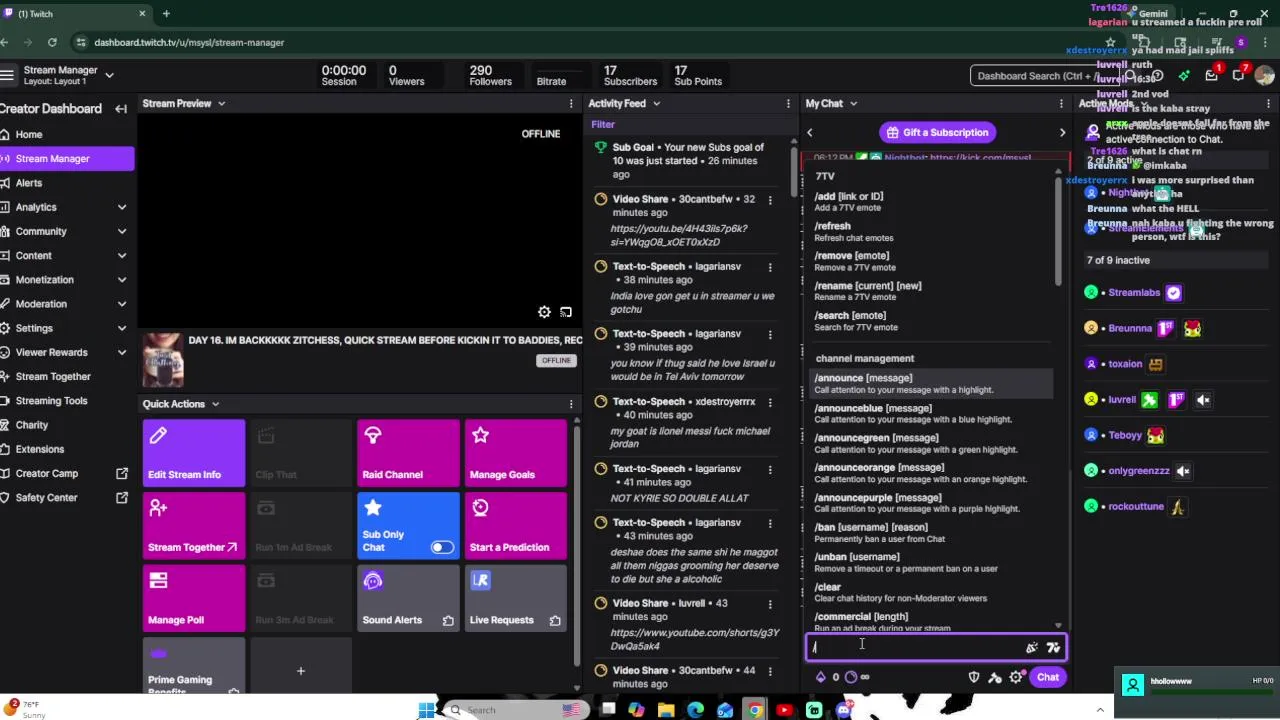Open options for Video Share 30cantbefw 32 minutes
This screenshot has height=720, width=1280.
click(770, 200)
